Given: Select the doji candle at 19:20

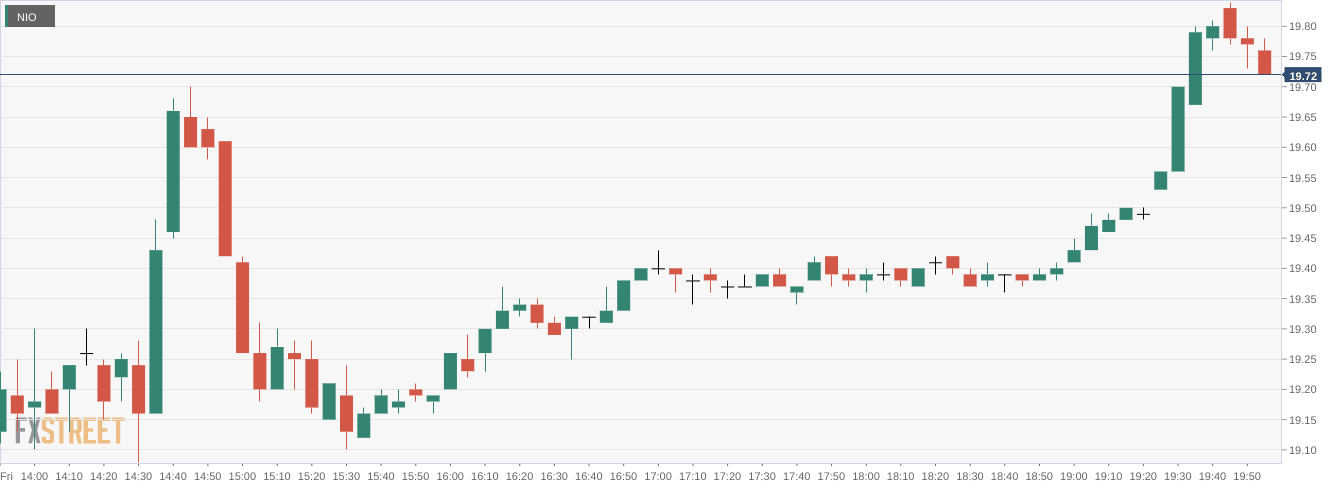Looking at the screenshot, I should (1143, 213).
